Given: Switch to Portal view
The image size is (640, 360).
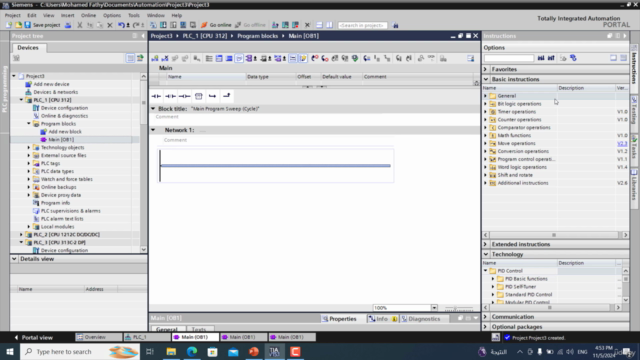Looking at the screenshot, I should pos(33,338).
